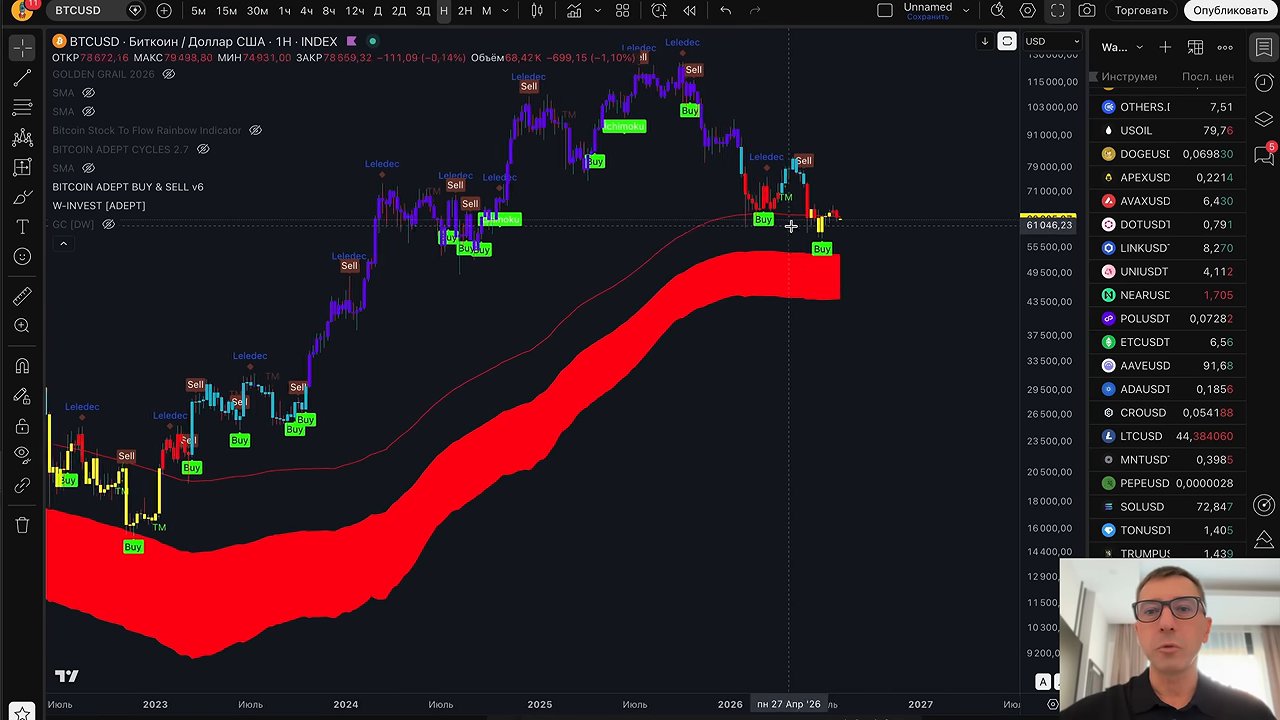Open the watchlist three-dots menu
1280x720 pixels.
[1225, 47]
